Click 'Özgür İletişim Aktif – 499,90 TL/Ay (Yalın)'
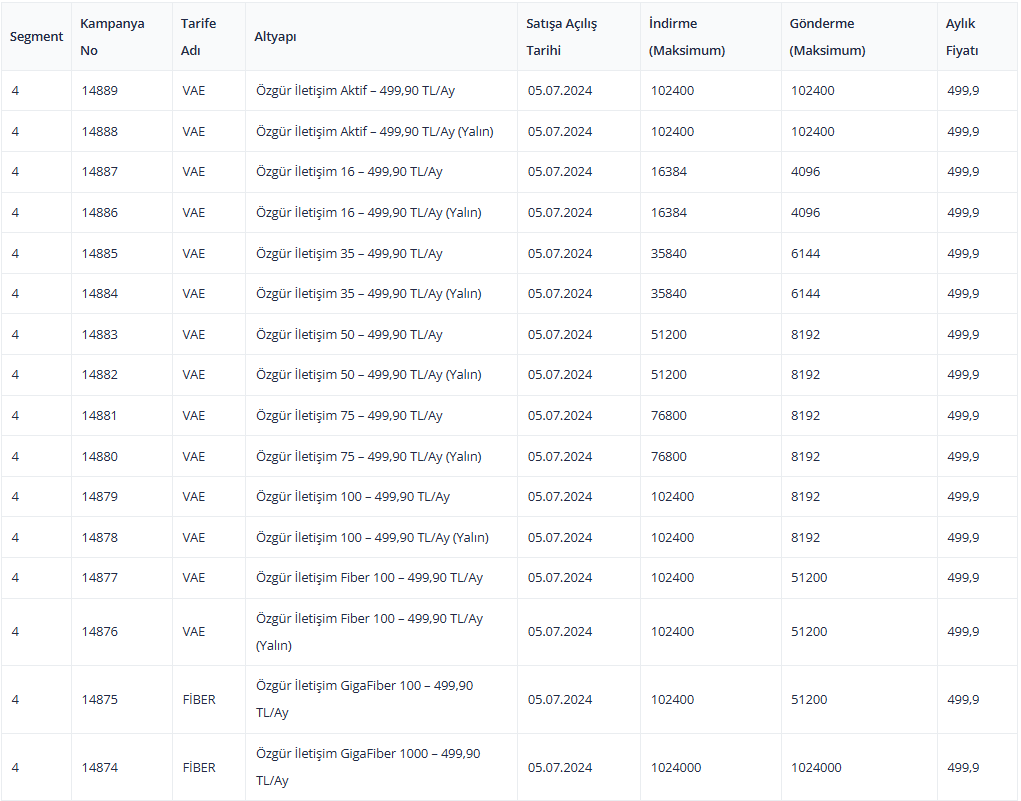Image resolution: width=1021 pixels, height=801 pixels. (375, 132)
